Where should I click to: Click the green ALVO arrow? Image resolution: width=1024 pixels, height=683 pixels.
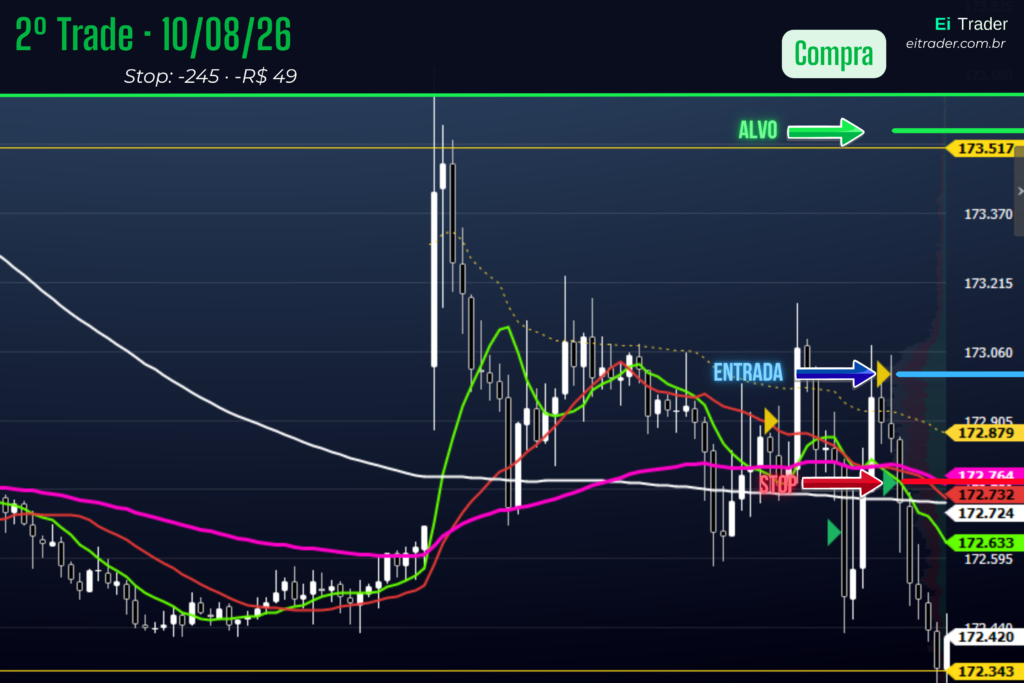click(825, 132)
